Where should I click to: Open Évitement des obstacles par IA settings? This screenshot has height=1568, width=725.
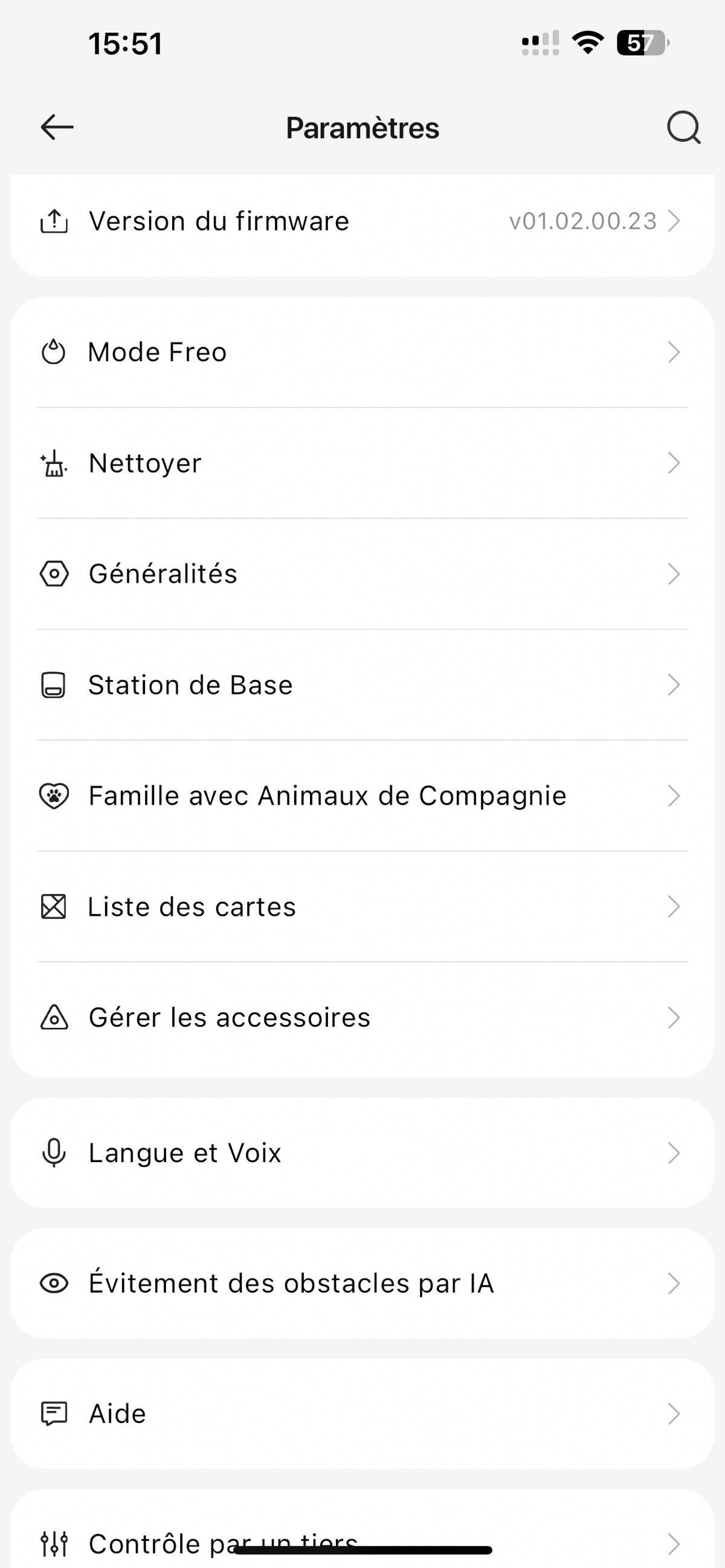point(291,1283)
